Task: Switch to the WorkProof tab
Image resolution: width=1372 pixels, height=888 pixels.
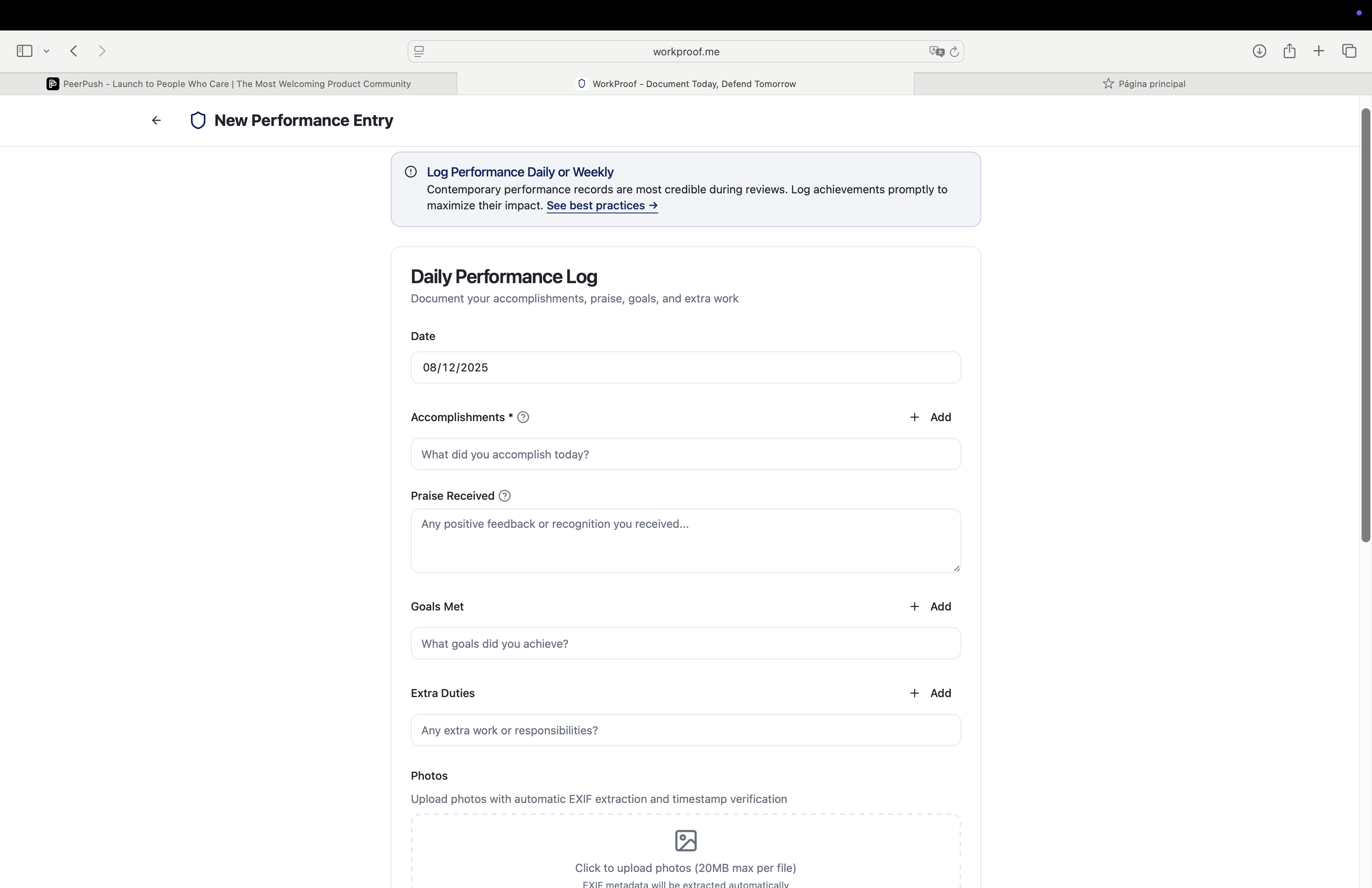Action: point(686,83)
